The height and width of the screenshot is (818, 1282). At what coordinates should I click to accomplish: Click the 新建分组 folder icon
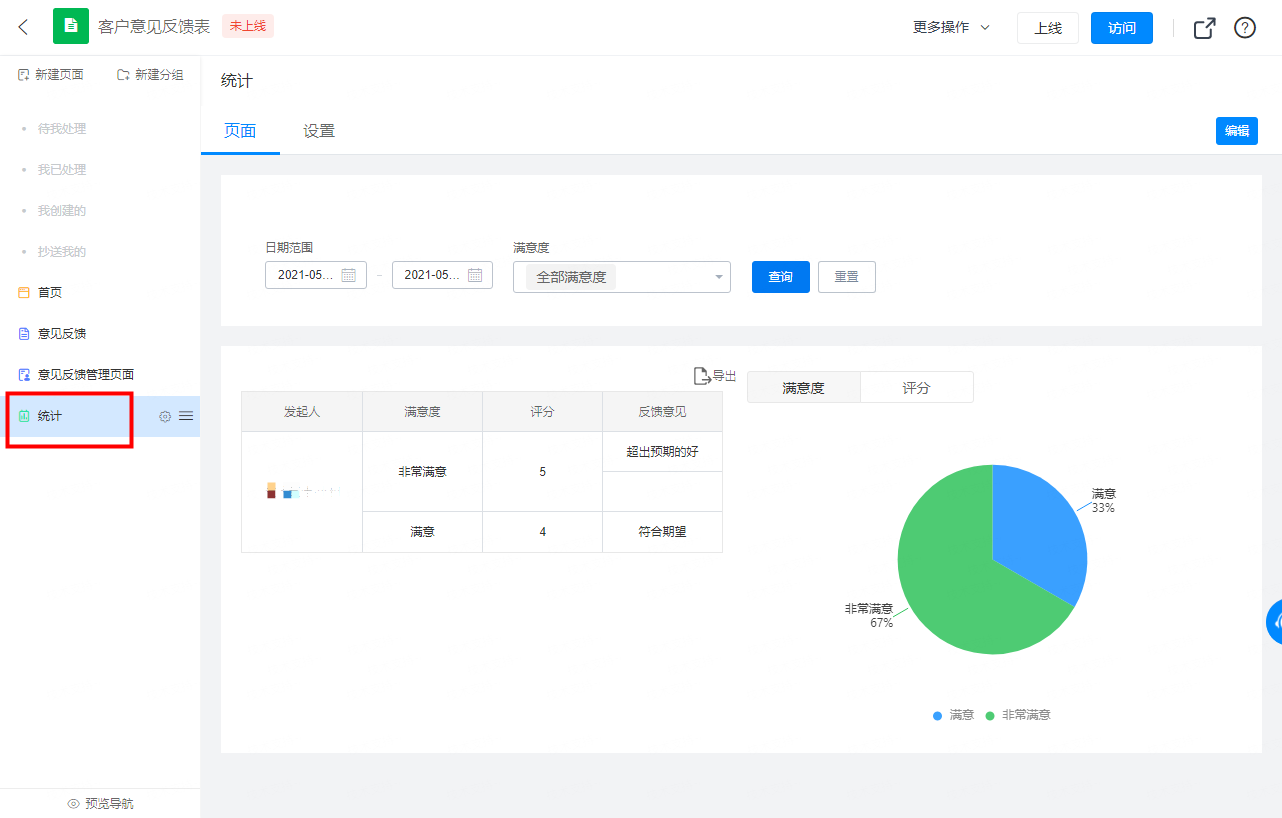tap(123, 75)
